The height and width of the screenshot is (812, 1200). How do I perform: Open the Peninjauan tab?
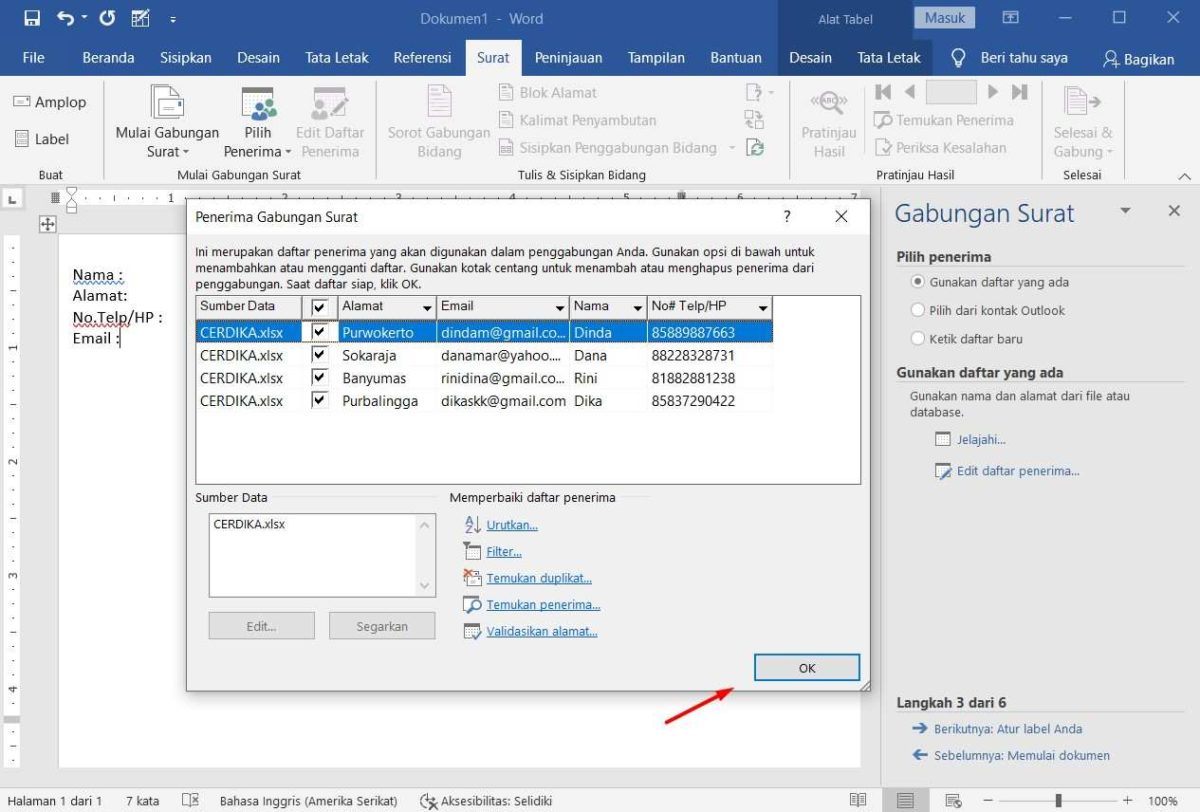point(568,58)
